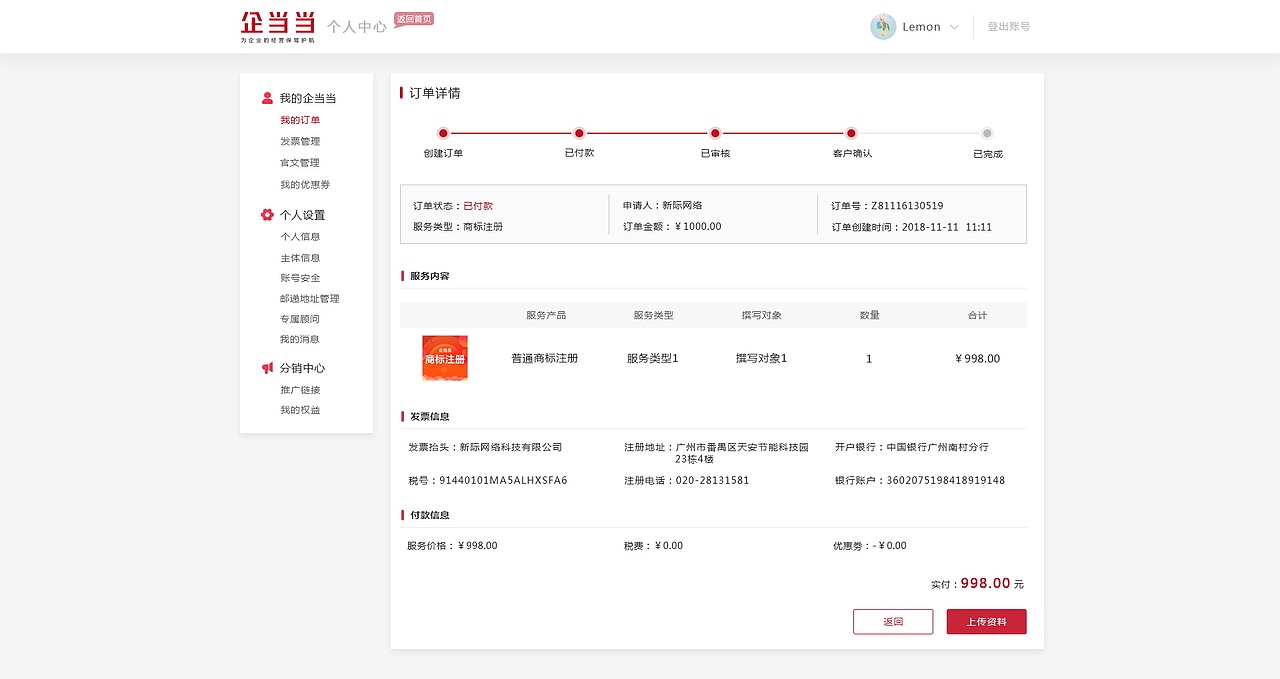This screenshot has height=679, width=1280.
Task: Click the 上传资料 button
Action: pyautogui.click(x=986, y=621)
